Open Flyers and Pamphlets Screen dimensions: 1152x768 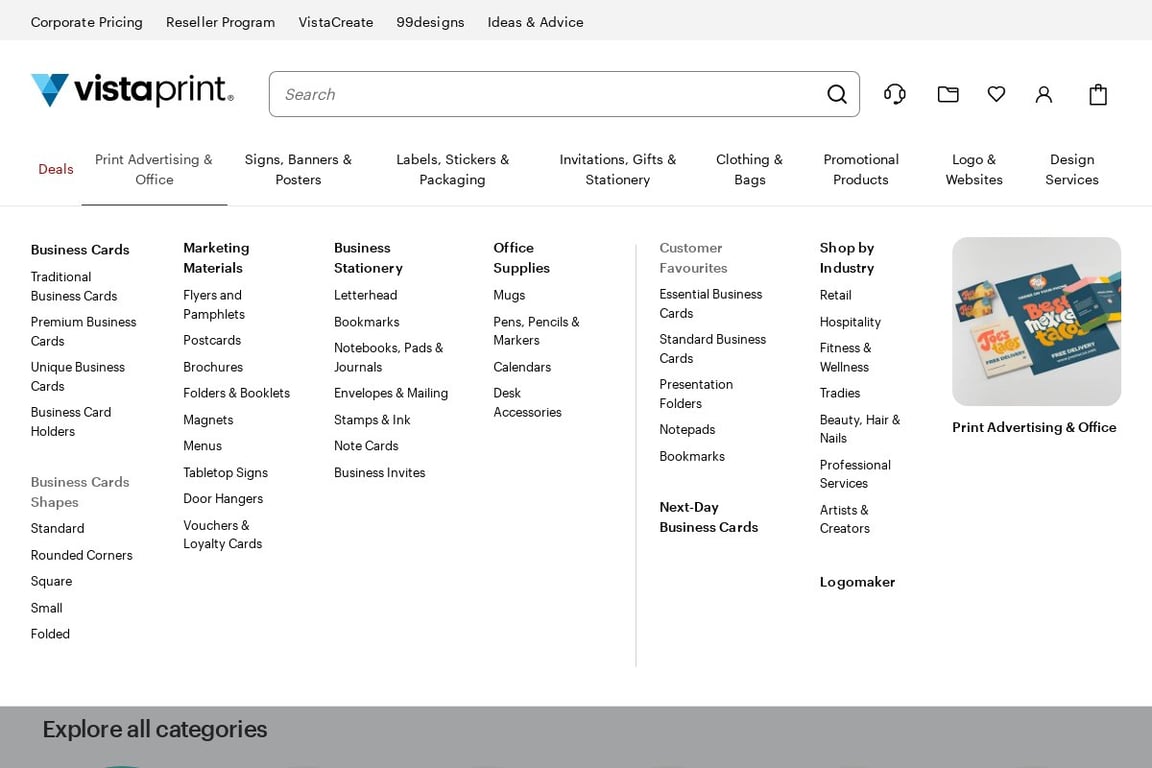pyautogui.click(x=214, y=304)
